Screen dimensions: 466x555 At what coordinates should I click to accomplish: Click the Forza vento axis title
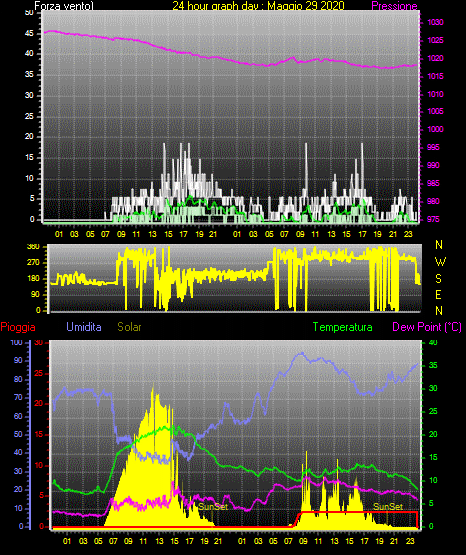[x=64, y=6]
